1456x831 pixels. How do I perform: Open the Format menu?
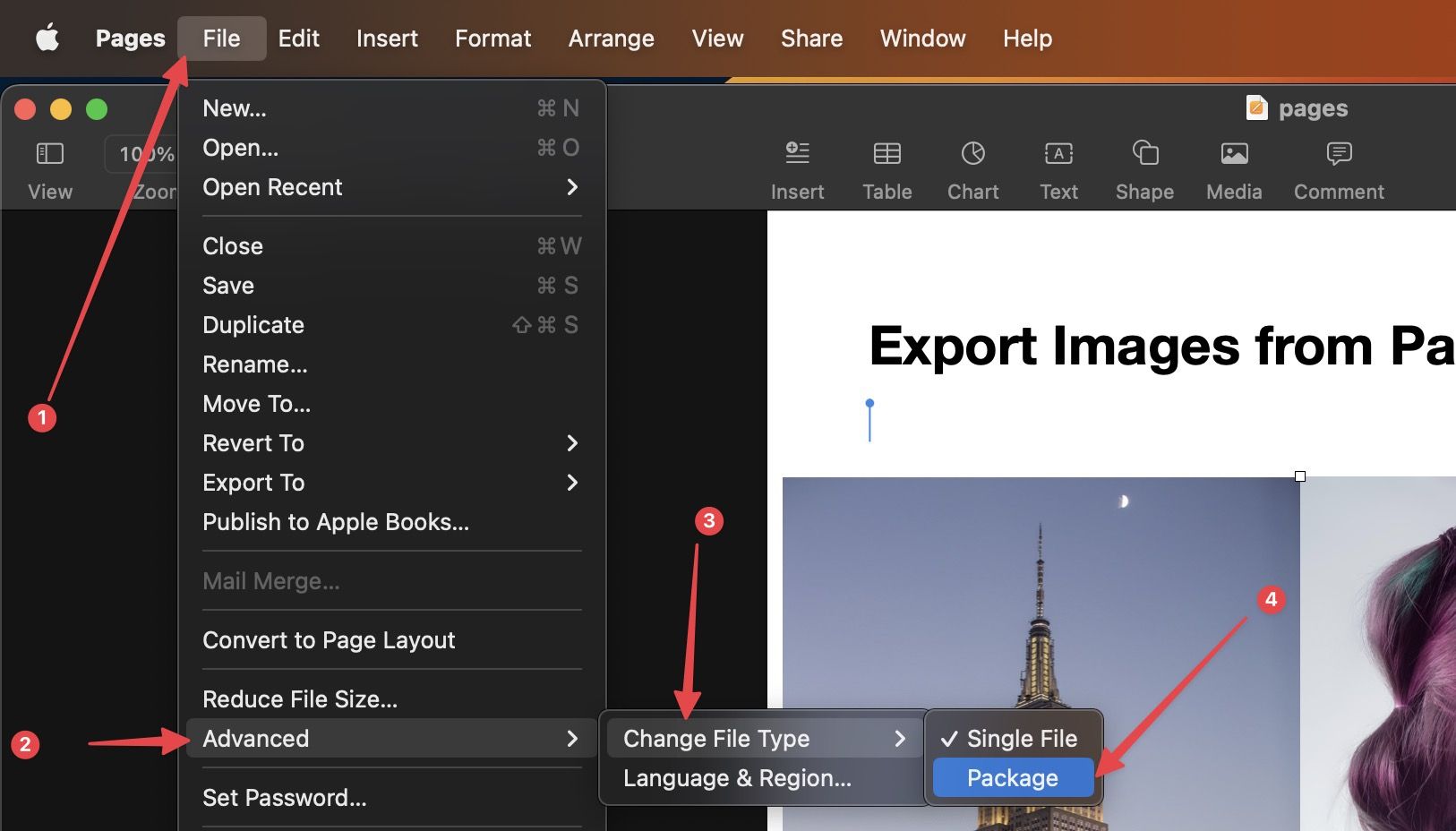click(492, 39)
